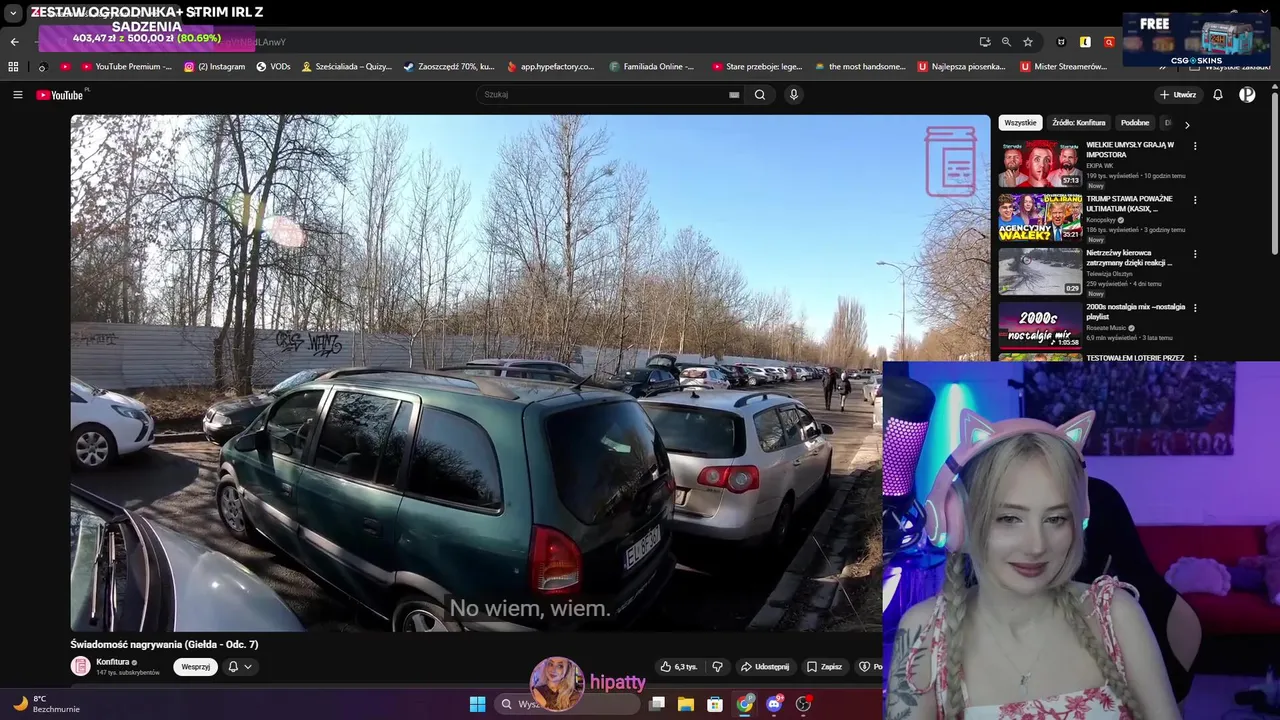Viewport: 1280px width, 720px height.
Task: Open the 2000s nostalgia mix playlist title
Action: [1135, 312]
